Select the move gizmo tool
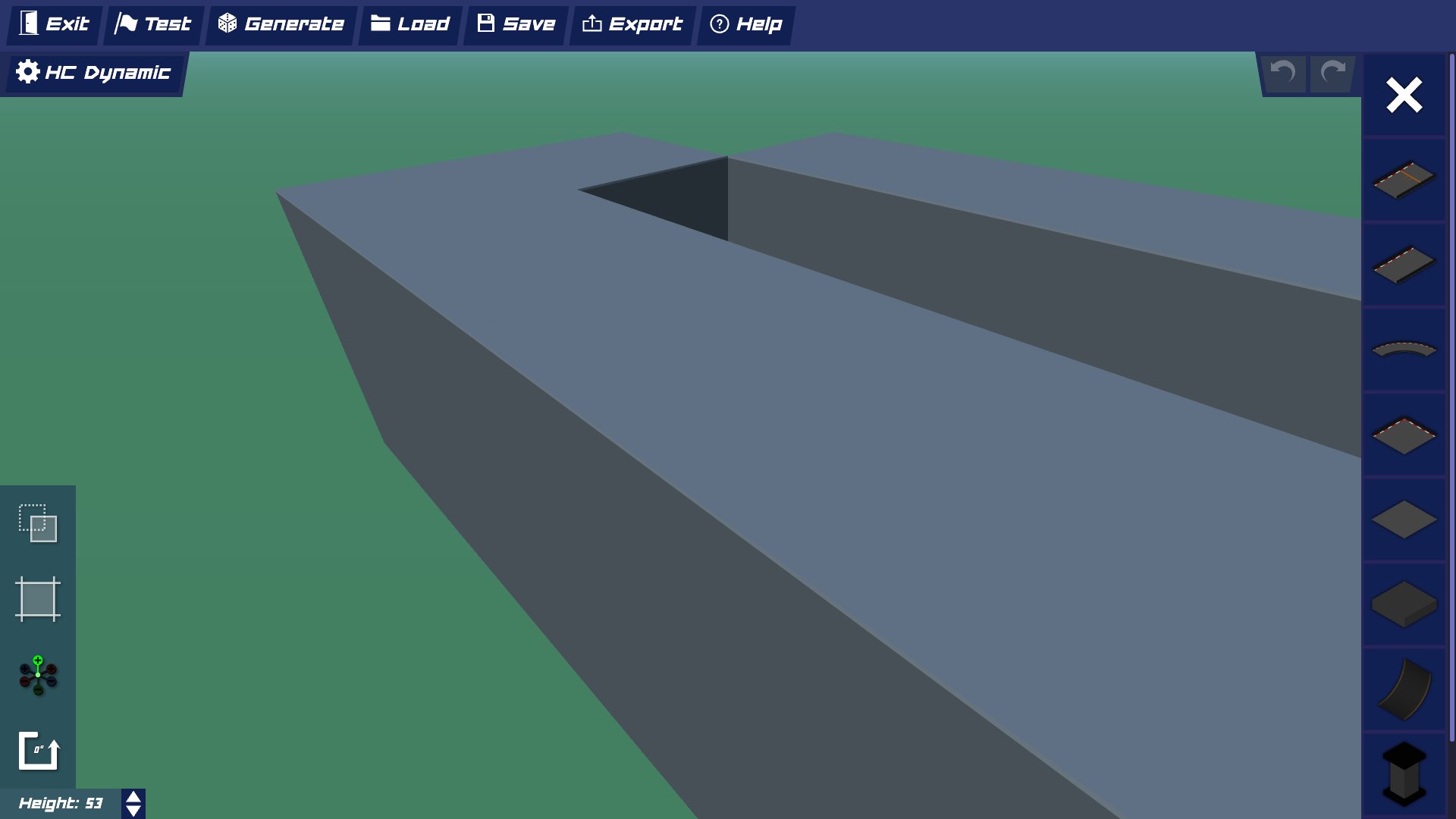Viewport: 1456px width, 819px height. point(37,676)
